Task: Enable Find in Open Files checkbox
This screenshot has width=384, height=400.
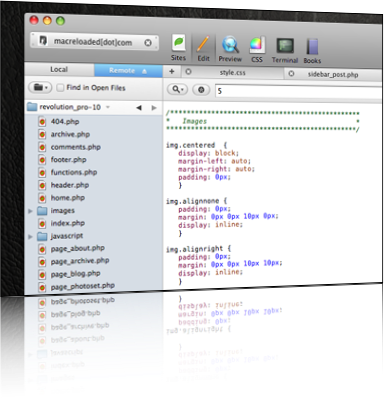Action: (60, 88)
